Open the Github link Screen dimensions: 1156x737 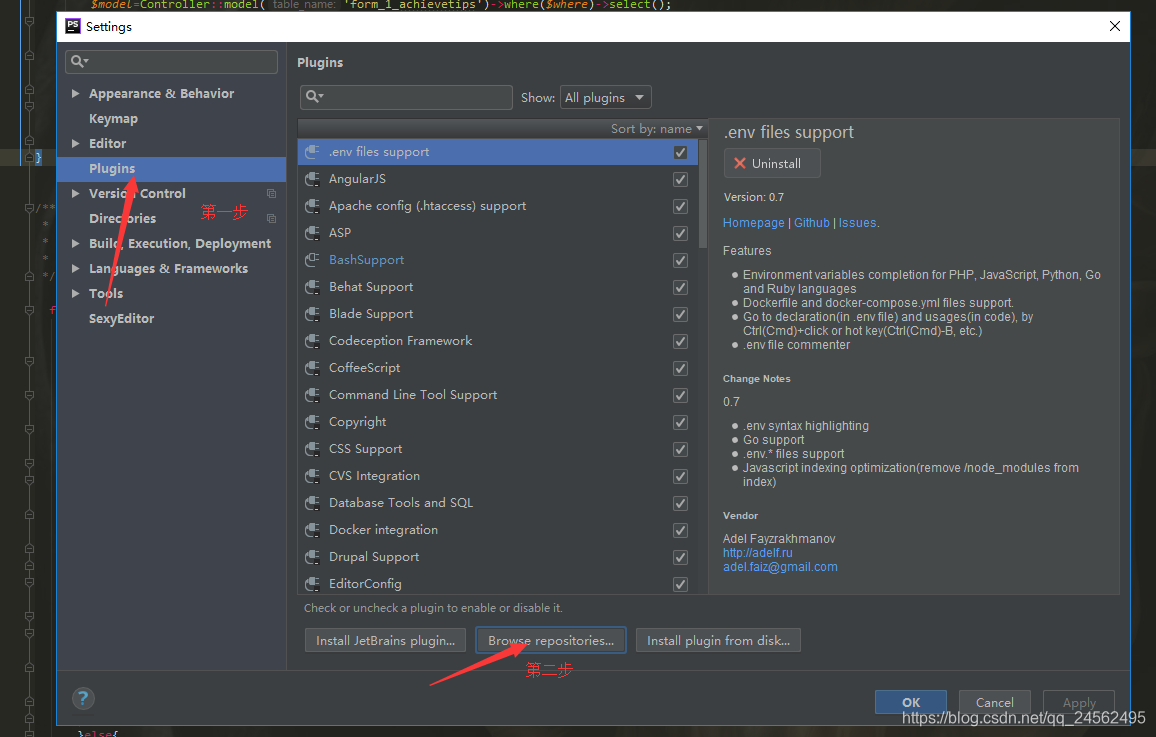click(812, 223)
